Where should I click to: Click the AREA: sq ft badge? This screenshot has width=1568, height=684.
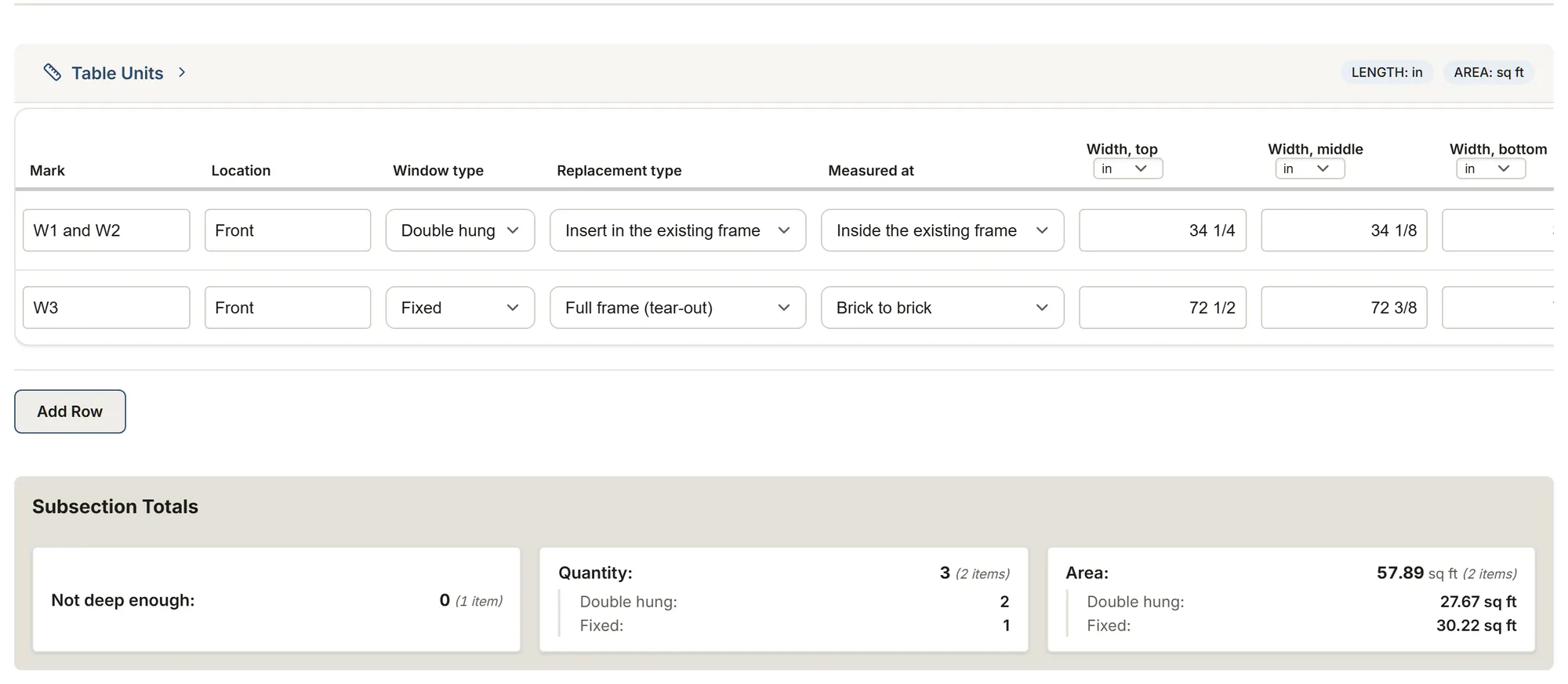pos(1488,72)
